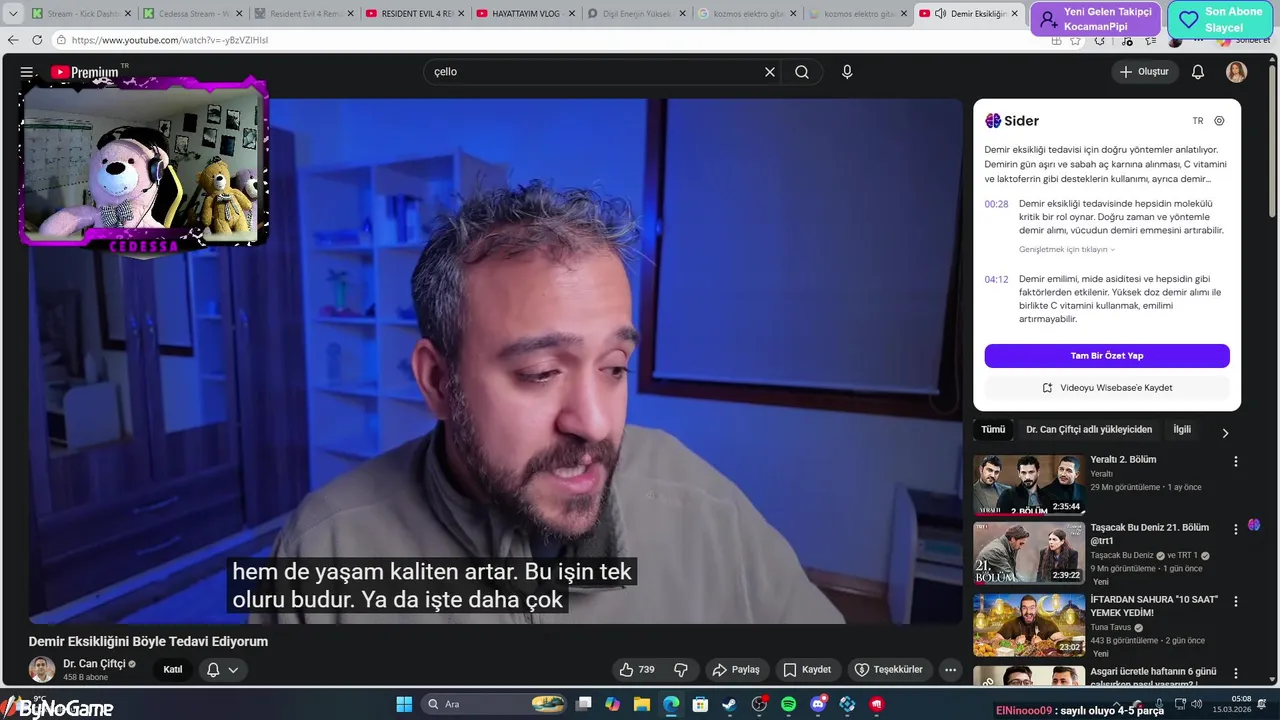This screenshot has width=1280, height=720.
Task: Open Task View on taskbar
Action: point(584,704)
